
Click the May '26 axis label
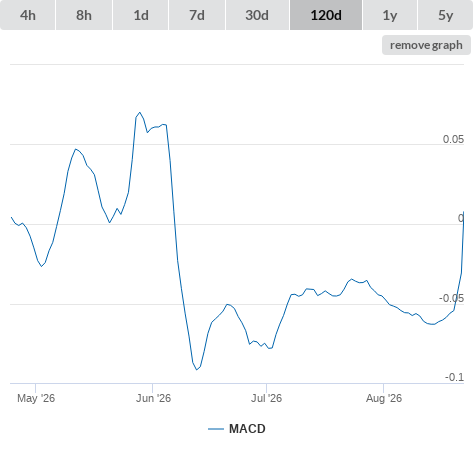(36, 398)
